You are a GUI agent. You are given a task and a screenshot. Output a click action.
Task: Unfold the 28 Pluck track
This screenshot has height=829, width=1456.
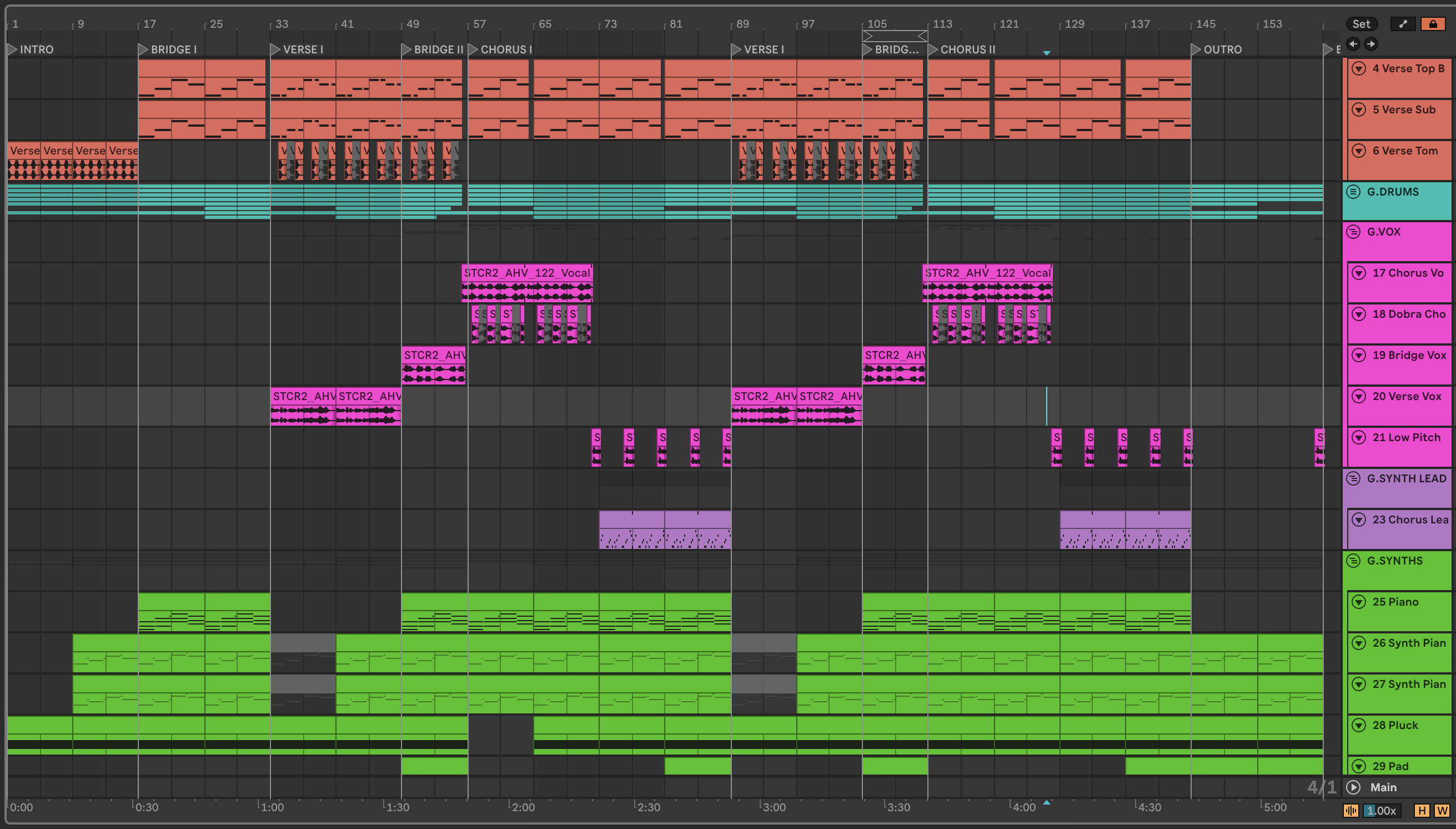pyautogui.click(x=1359, y=725)
